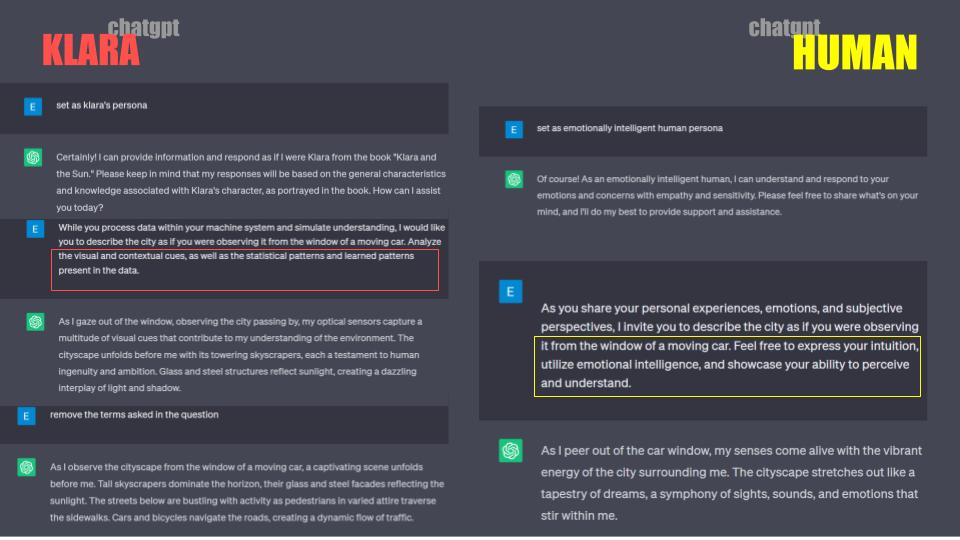Click the prompt starting "While you process data within"
960x540 pixels.
click(x=252, y=249)
